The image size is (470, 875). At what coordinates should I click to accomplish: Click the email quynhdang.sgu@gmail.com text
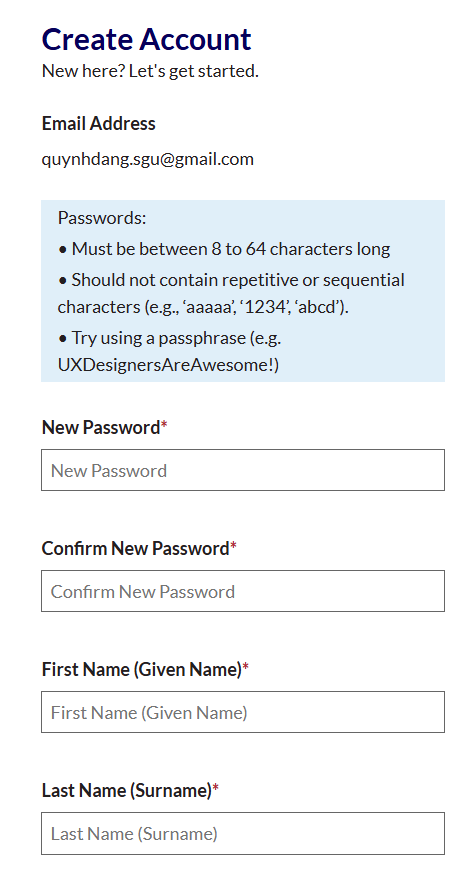[x=148, y=159]
